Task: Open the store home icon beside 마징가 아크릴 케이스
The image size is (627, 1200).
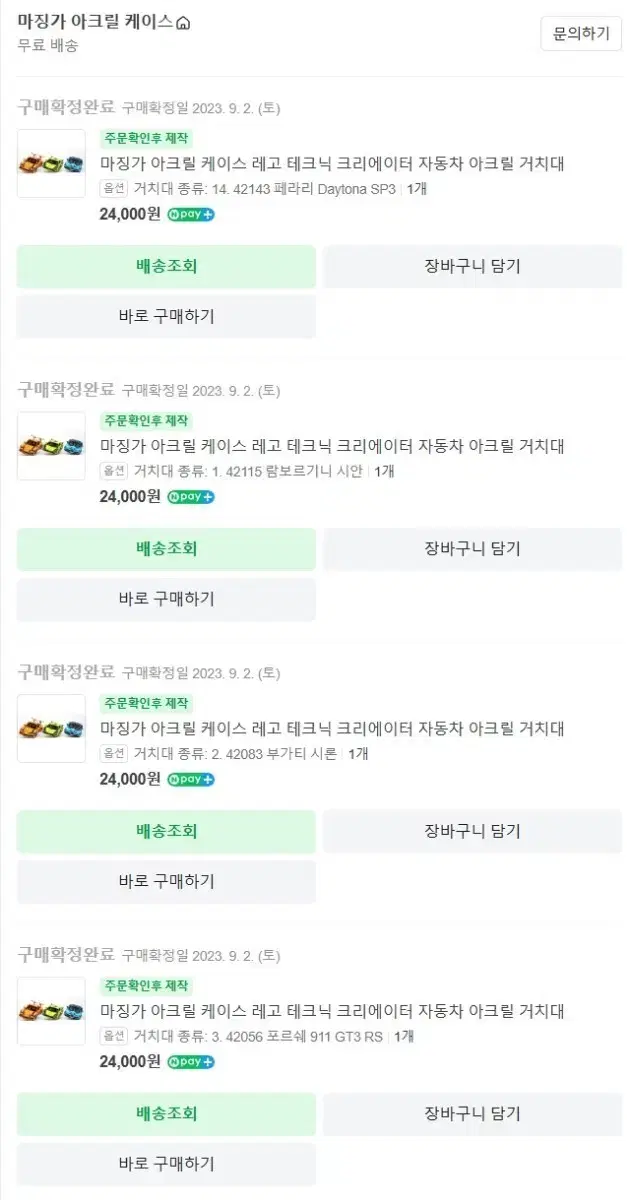Action: (182, 23)
